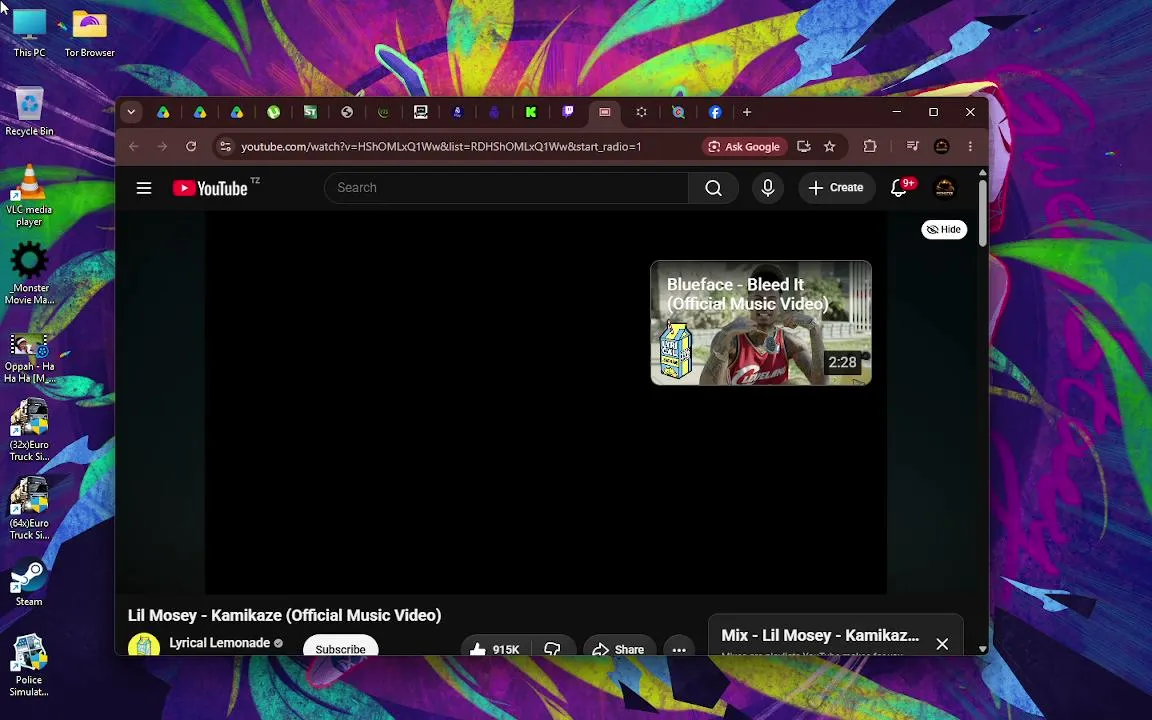Start voice search with the microphone

pyautogui.click(x=768, y=188)
